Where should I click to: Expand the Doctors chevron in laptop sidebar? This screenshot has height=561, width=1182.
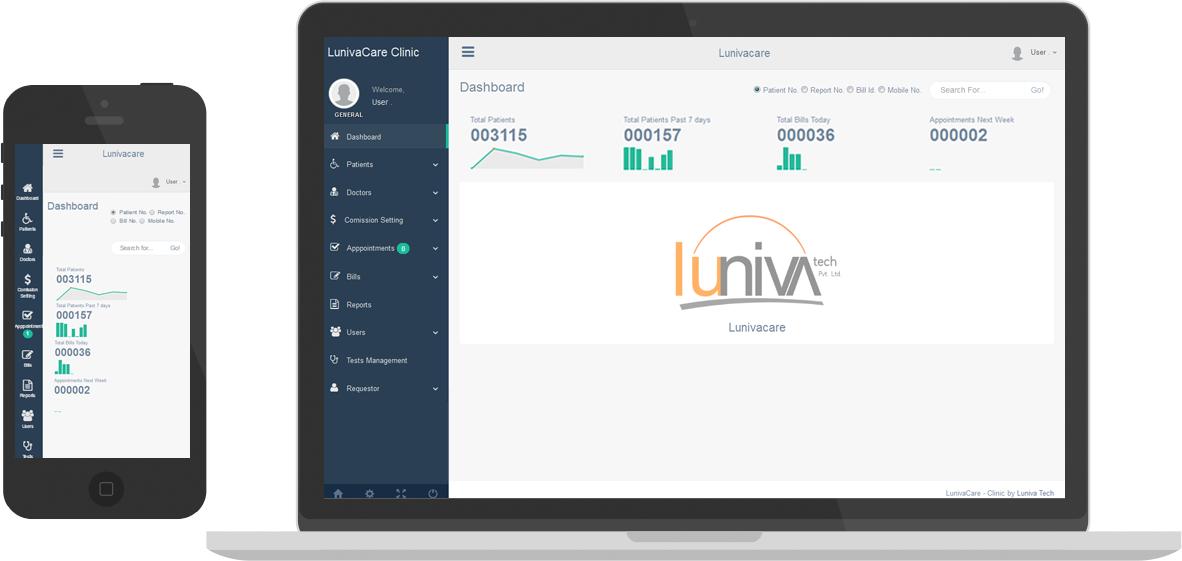(x=436, y=193)
